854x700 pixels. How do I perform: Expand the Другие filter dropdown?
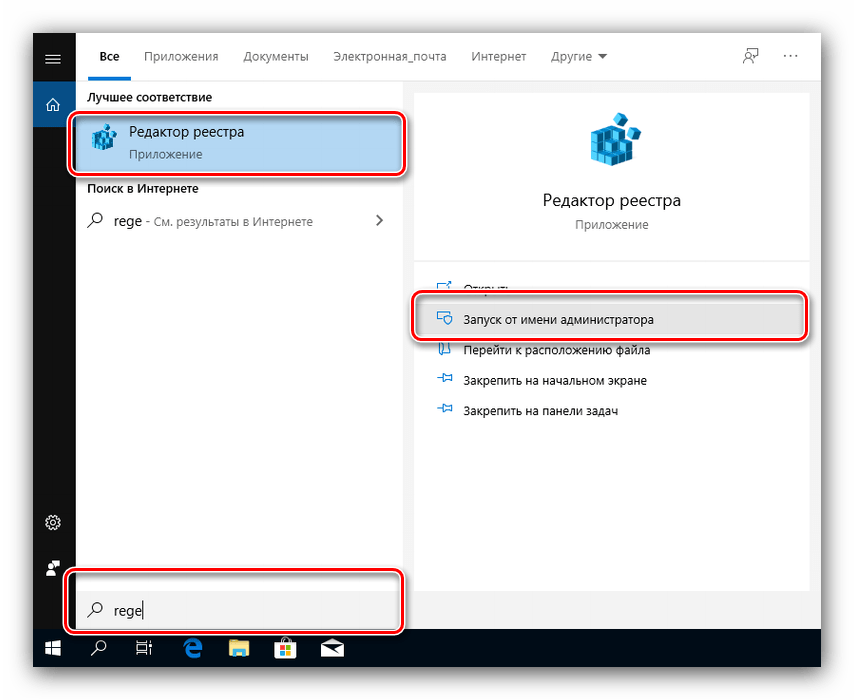[x=578, y=57]
